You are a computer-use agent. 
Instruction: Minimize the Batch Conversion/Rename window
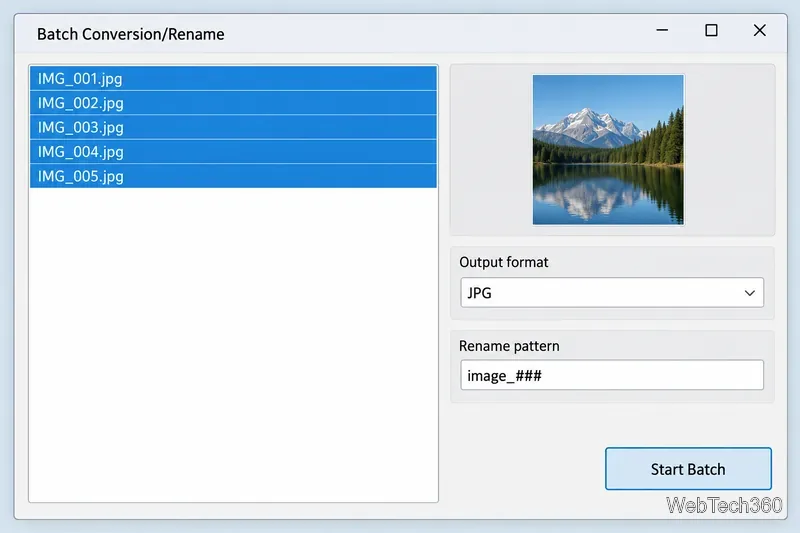[662, 31]
